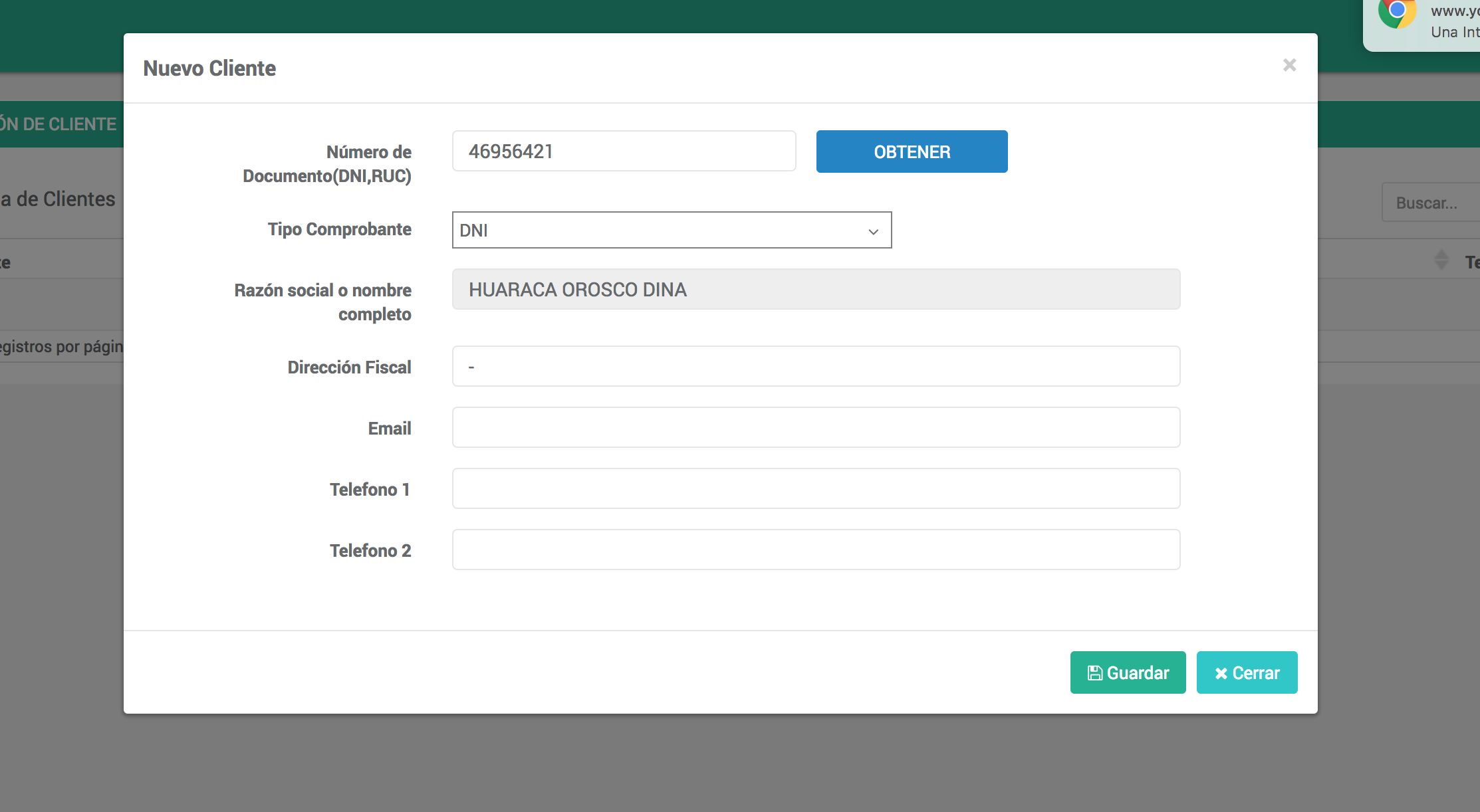Click the OBTENER button
1480x812 pixels.
(x=912, y=152)
